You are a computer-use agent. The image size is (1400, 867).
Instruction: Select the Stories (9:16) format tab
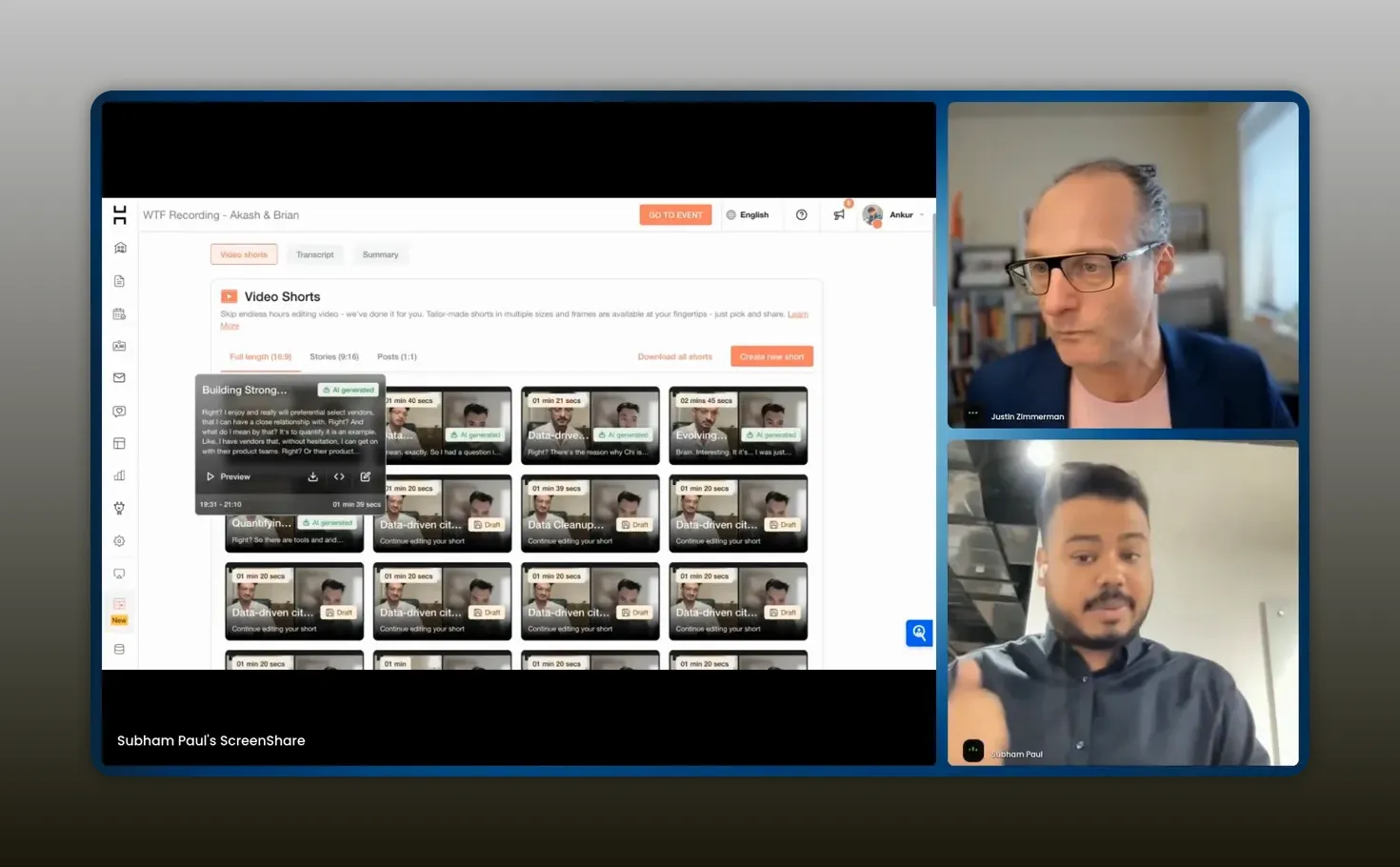[333, 356]
